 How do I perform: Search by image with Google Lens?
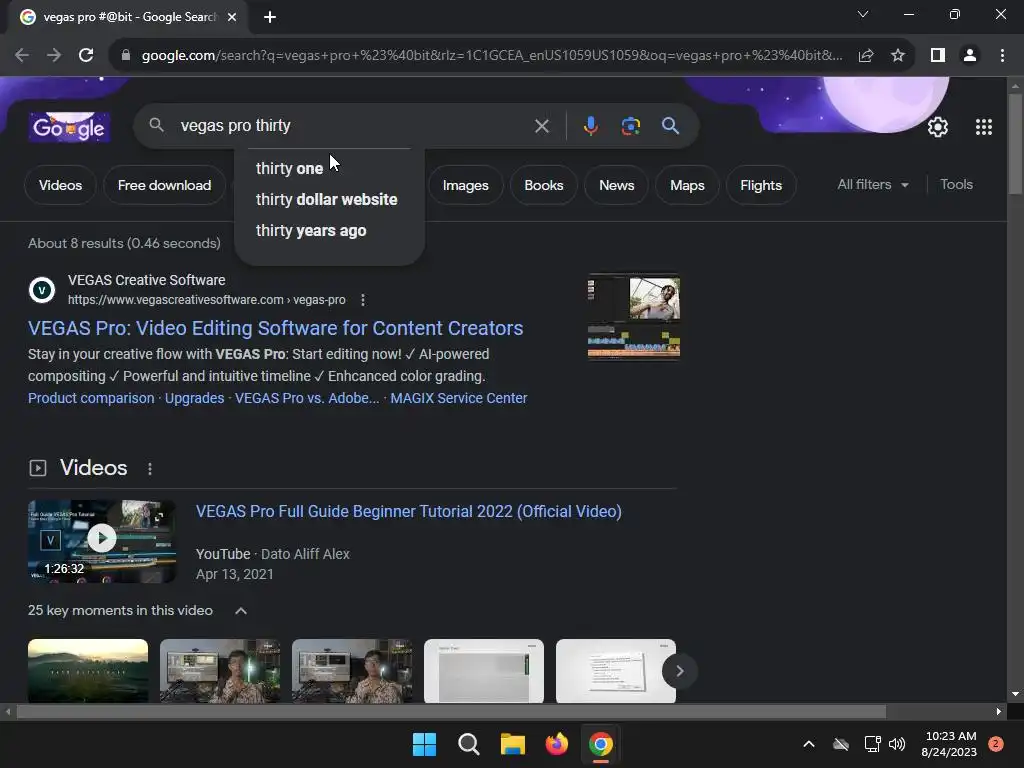pos(630,126)
